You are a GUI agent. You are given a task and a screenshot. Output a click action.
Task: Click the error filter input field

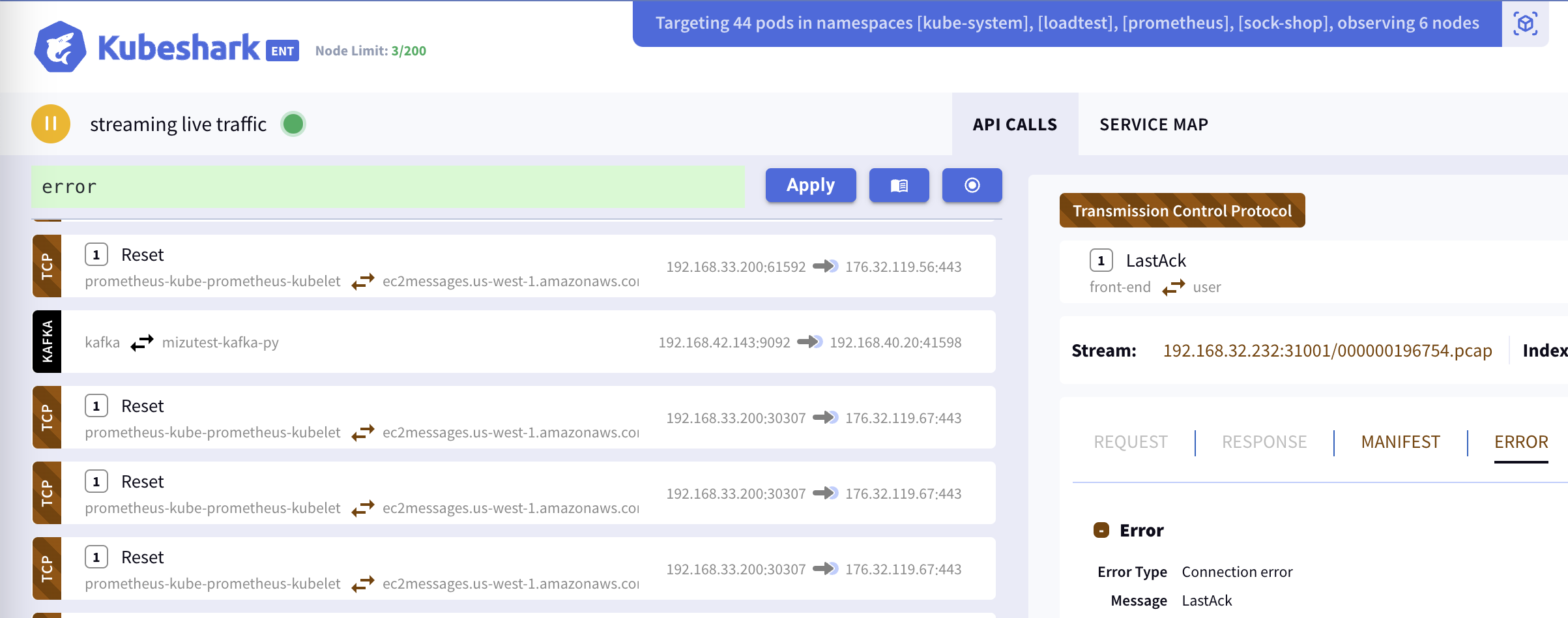click(388, 187)
